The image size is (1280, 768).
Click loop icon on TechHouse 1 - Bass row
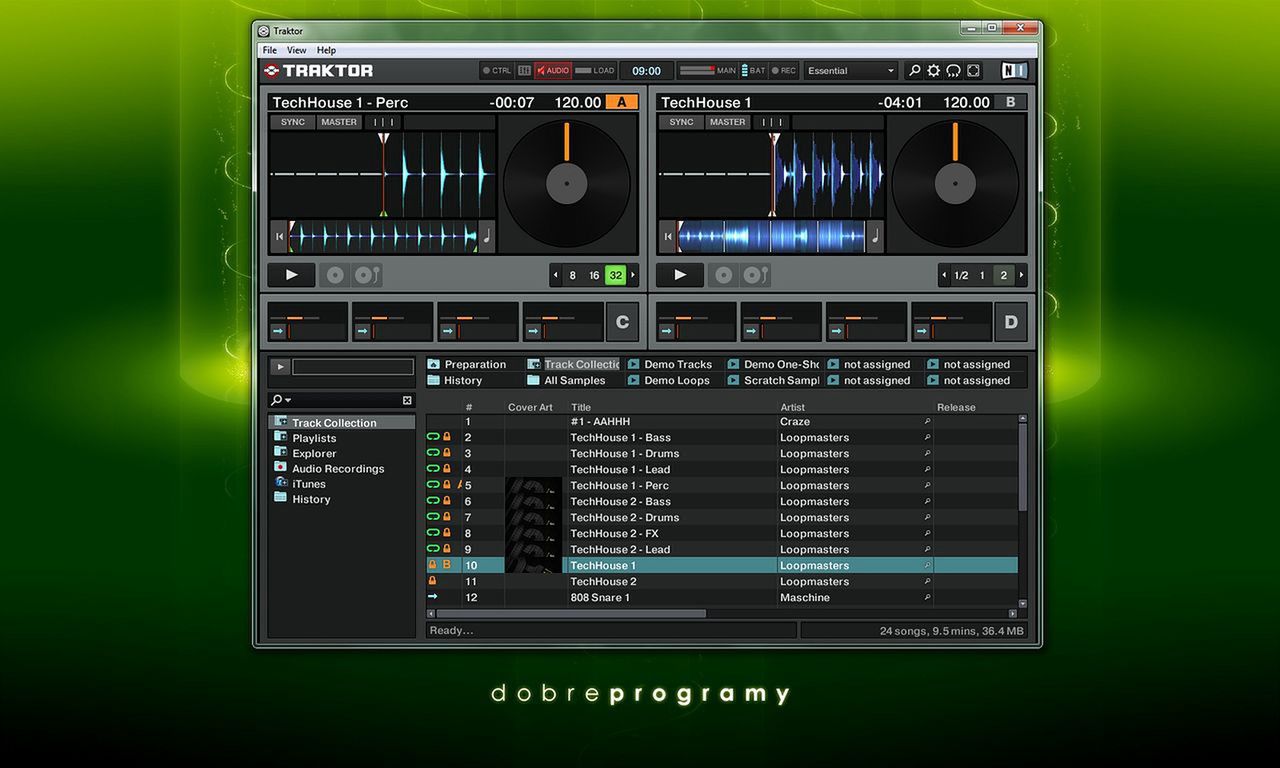433,437
